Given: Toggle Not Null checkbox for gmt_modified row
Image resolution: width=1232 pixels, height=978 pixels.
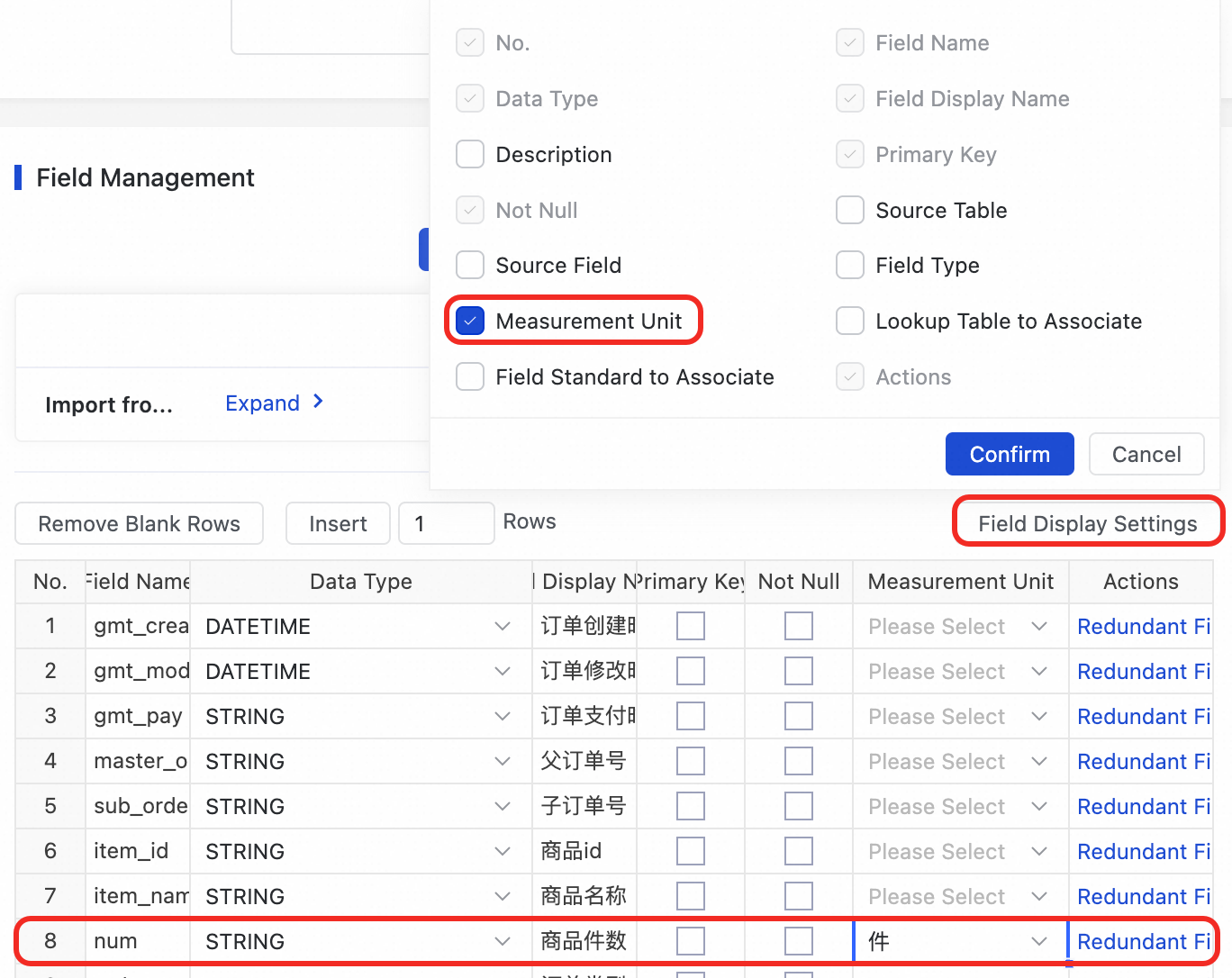Looking at the screenshot, I should (x=799, y=671).
